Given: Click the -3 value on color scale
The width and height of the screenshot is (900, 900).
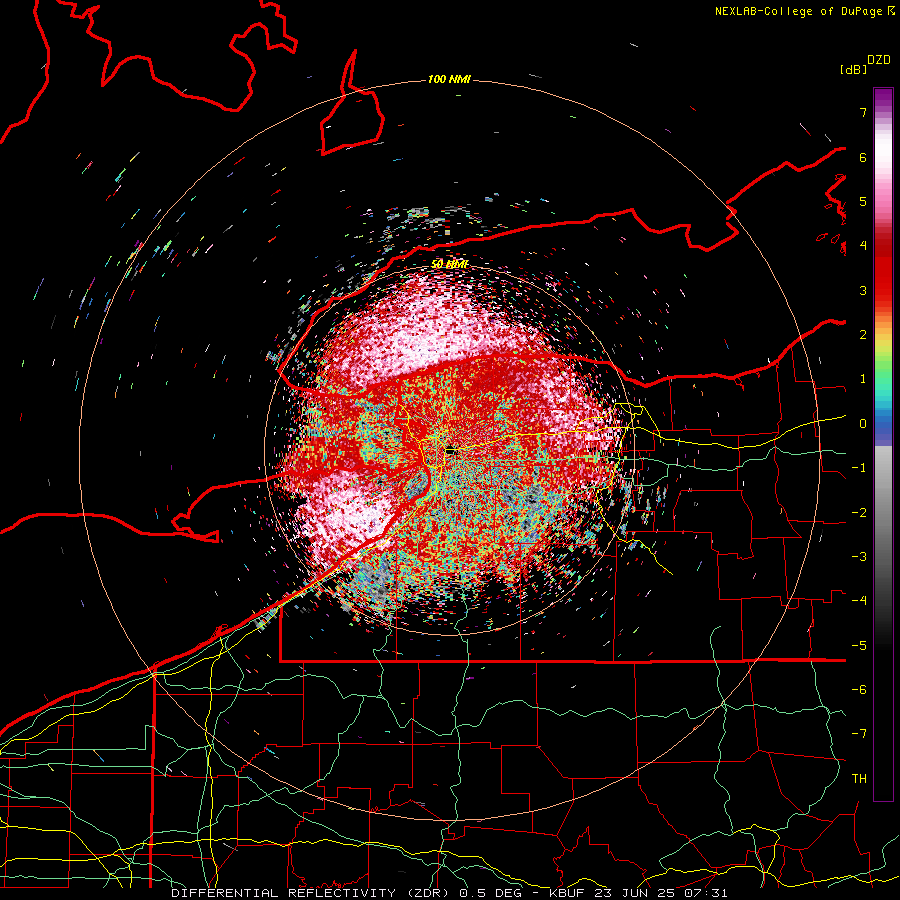Looking at the screenshot, I should 859,557.
